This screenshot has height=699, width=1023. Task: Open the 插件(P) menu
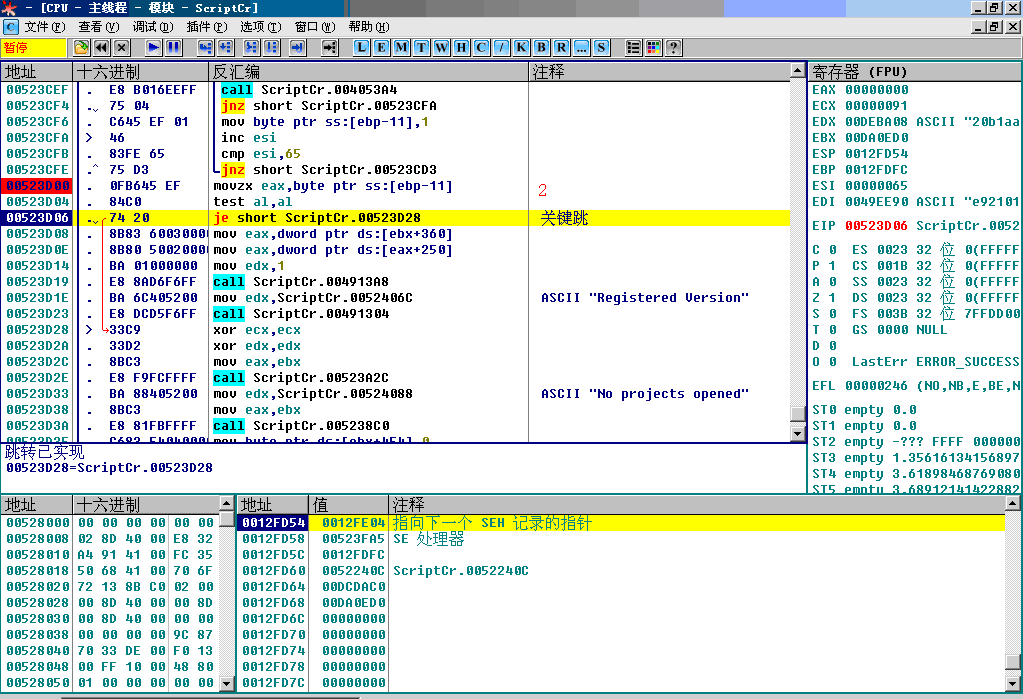(x=207, y=27)
